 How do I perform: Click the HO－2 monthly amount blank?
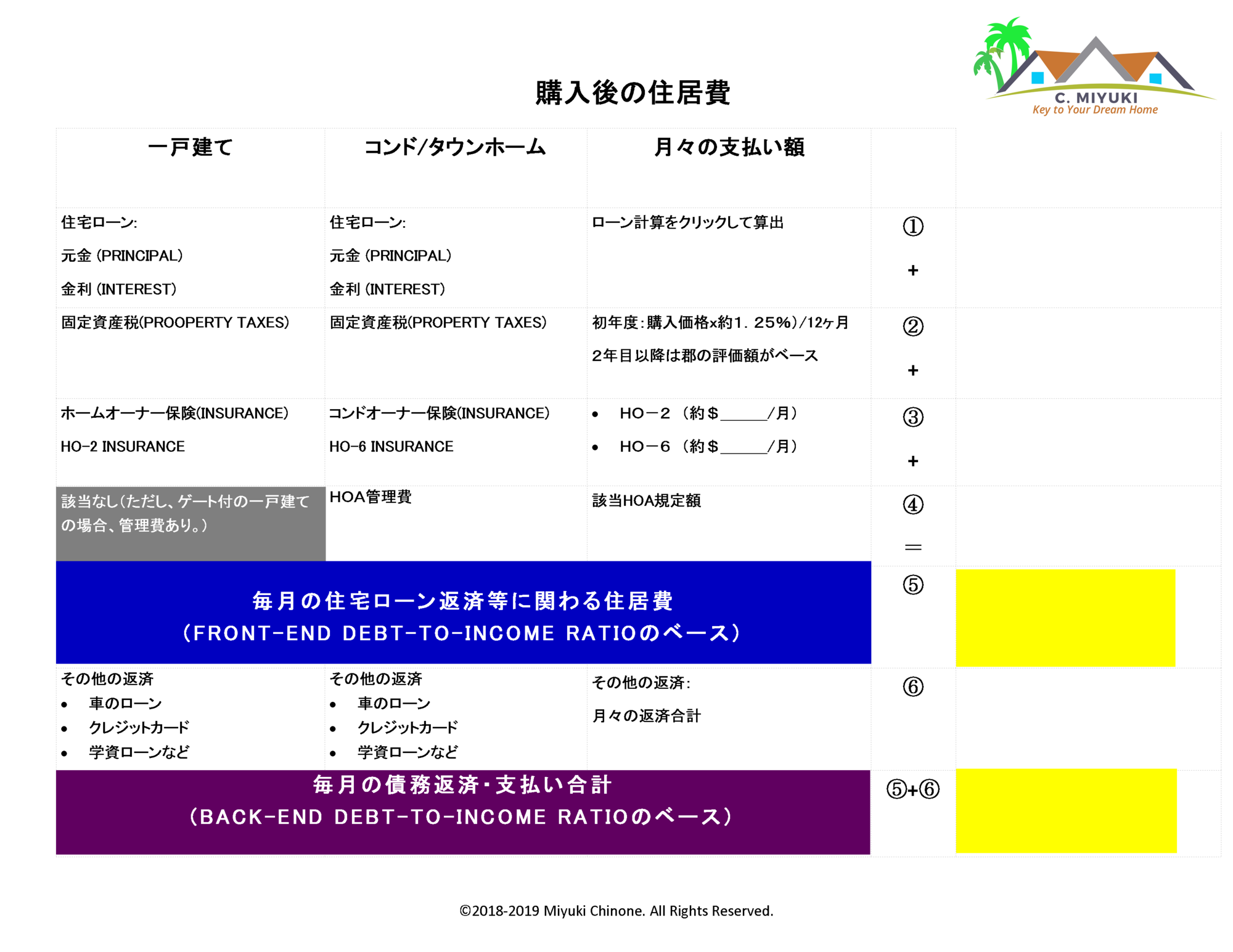click(x=743, y=414)
